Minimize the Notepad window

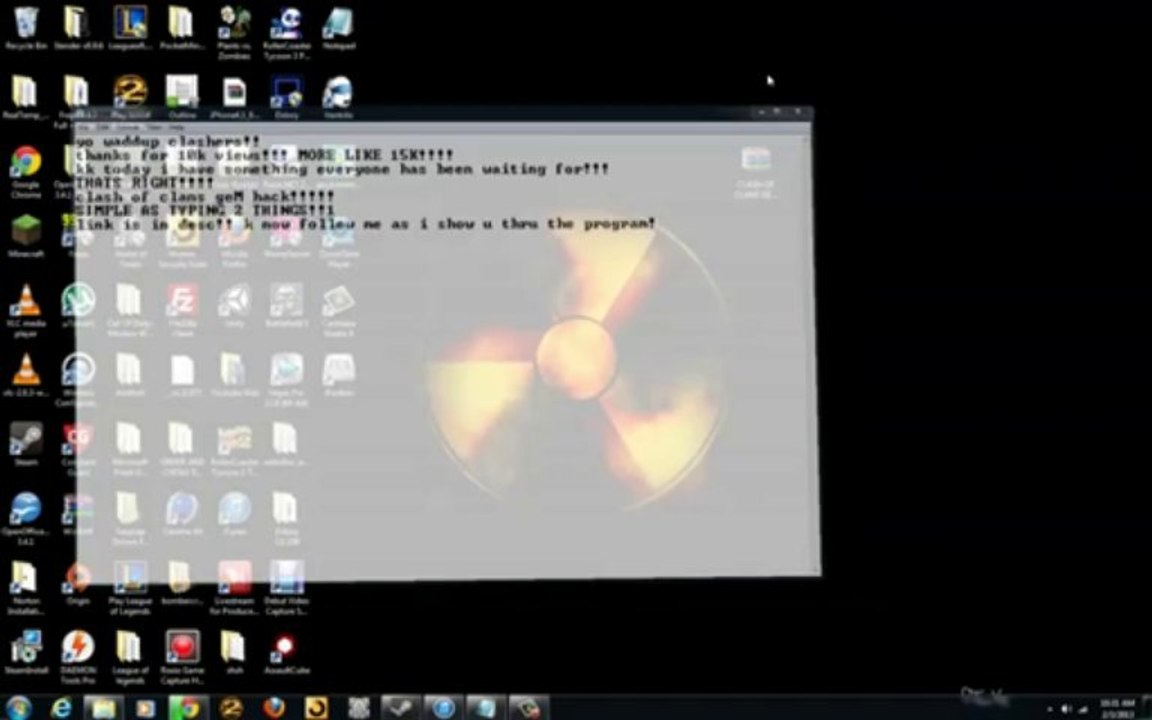[760, 112]
